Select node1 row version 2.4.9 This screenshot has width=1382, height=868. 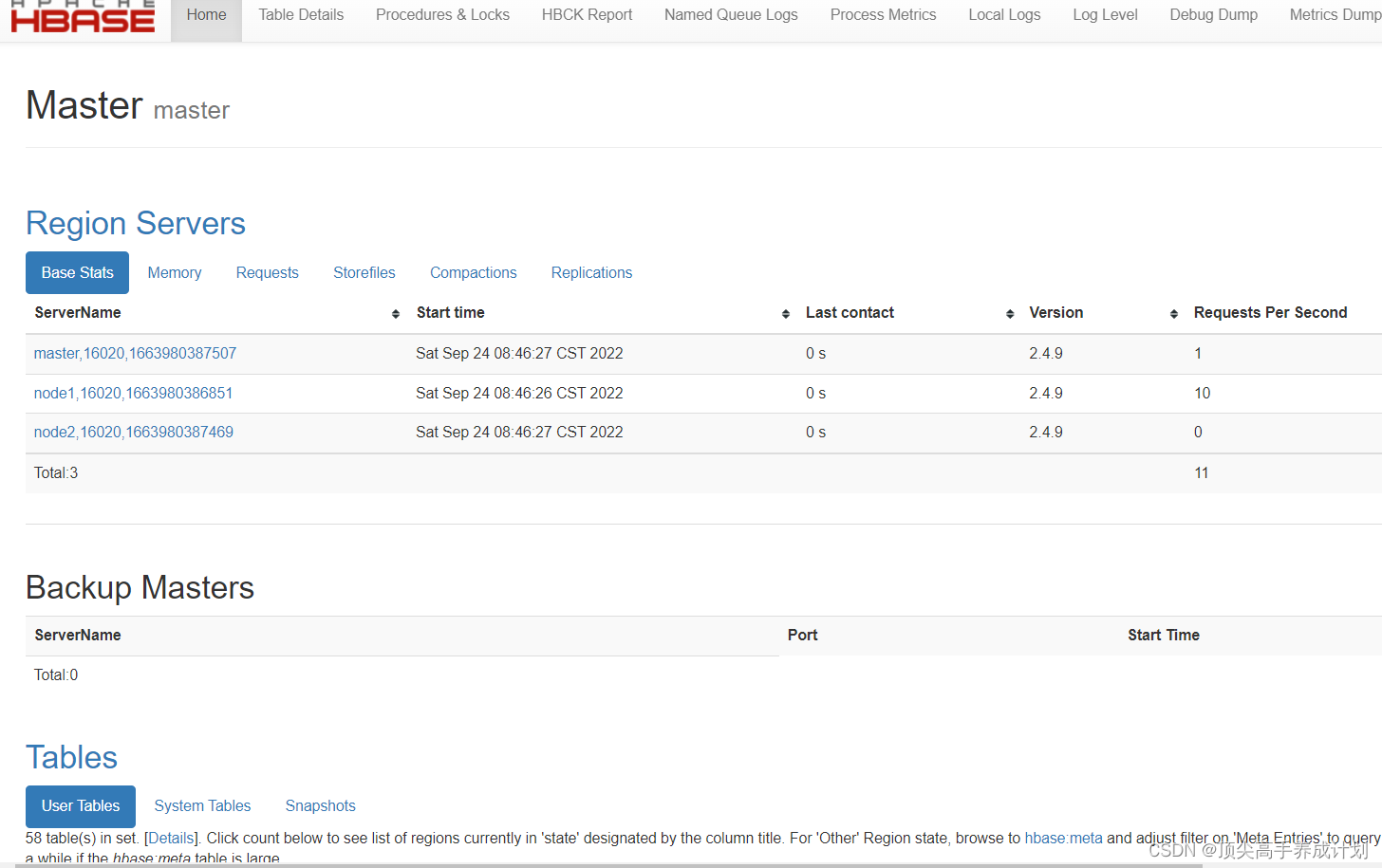1046,393
